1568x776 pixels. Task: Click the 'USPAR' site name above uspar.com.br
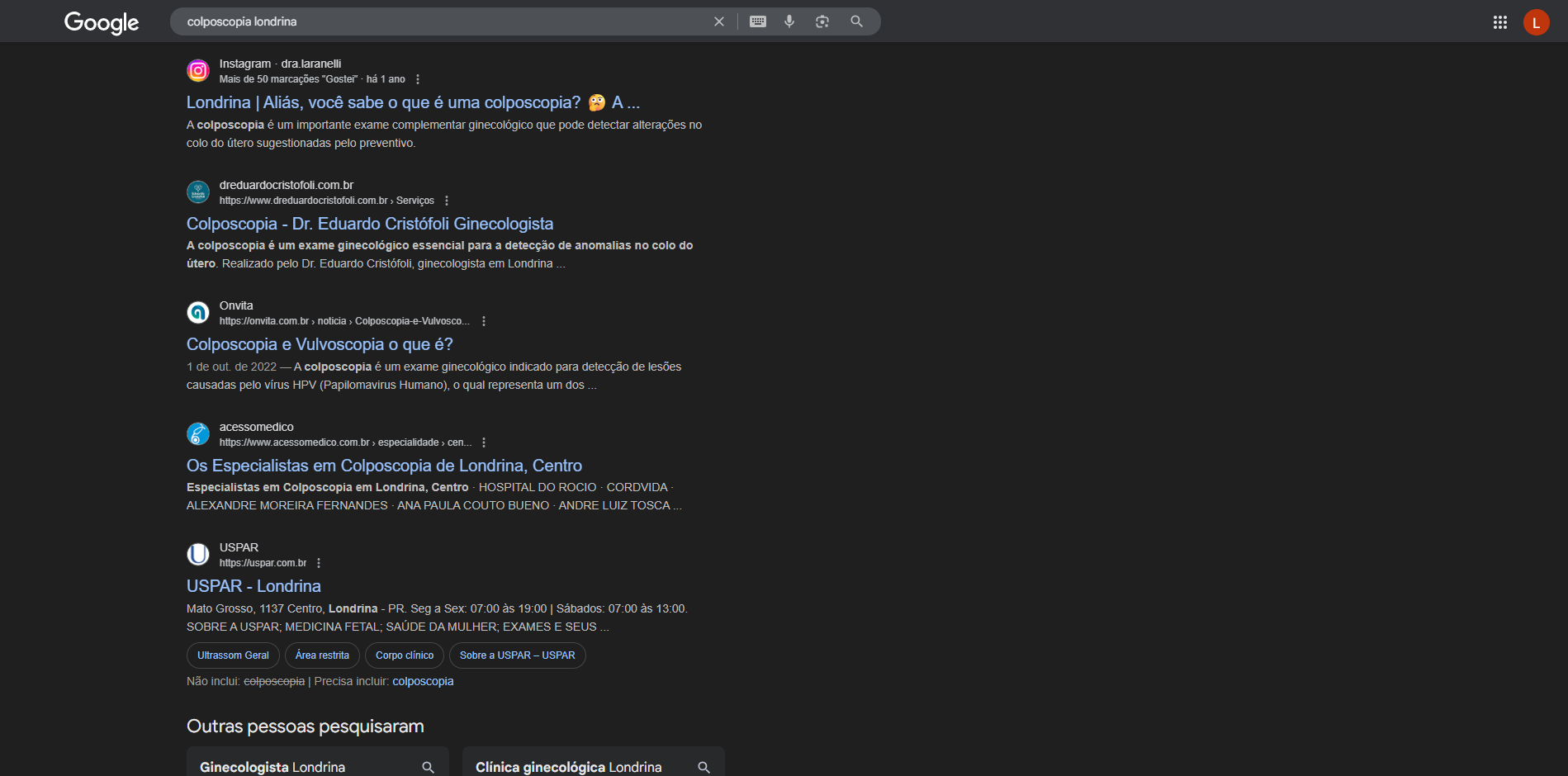(239, 547)
